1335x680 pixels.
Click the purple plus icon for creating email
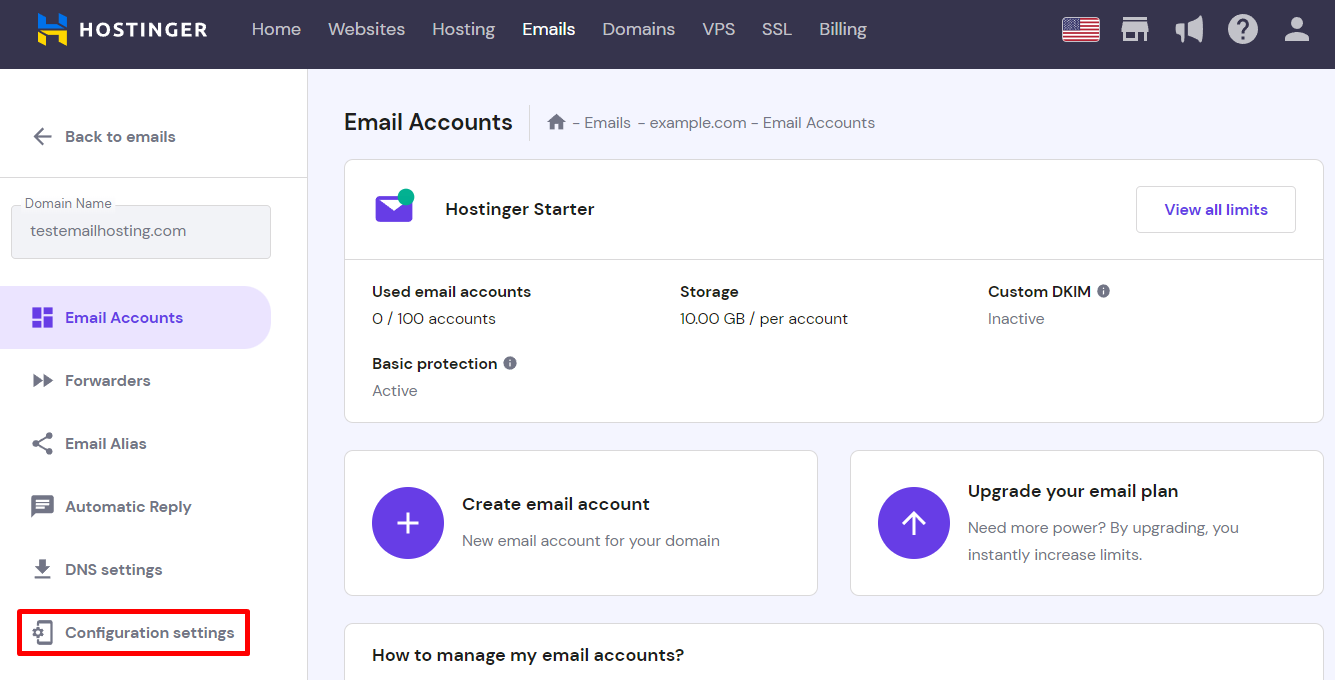pyautogui.click(x=408, y=523)
